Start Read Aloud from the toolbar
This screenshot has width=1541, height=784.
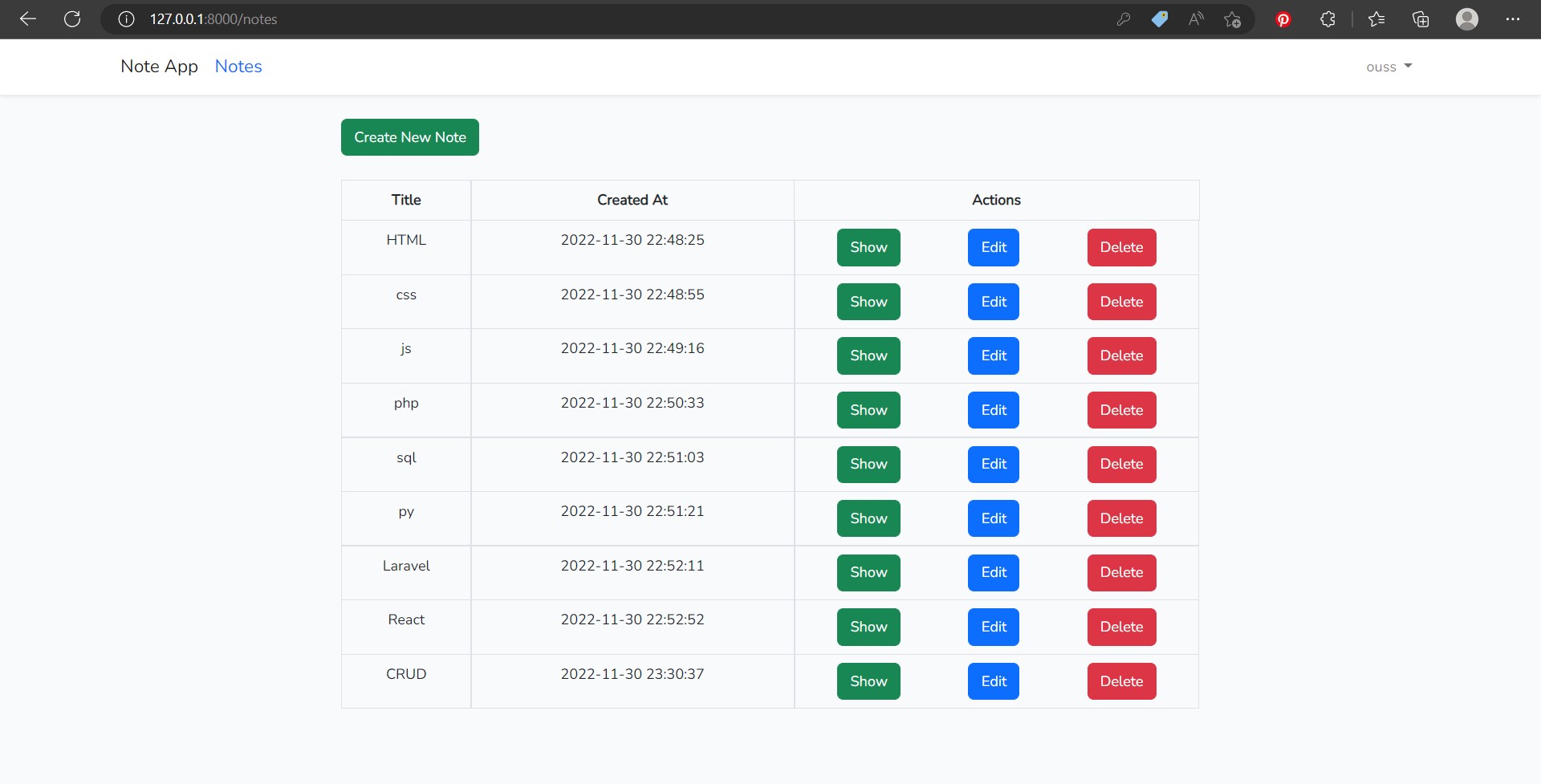[1196, 19]
